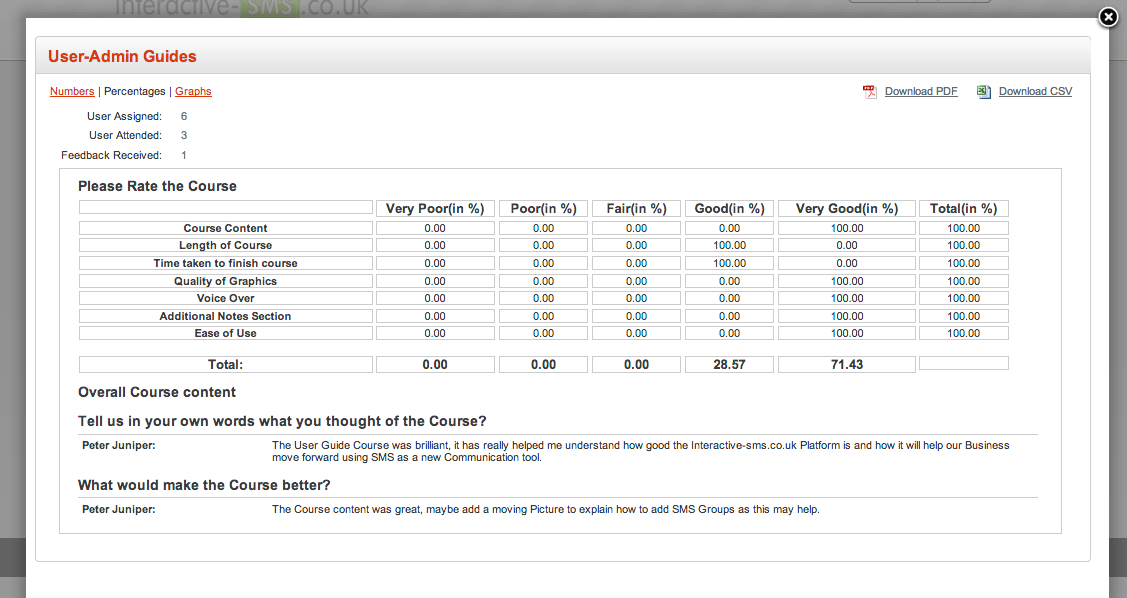1127x598 pixels.
Task: Click the Very Good(in %) column header
Action: pos(847,208)
